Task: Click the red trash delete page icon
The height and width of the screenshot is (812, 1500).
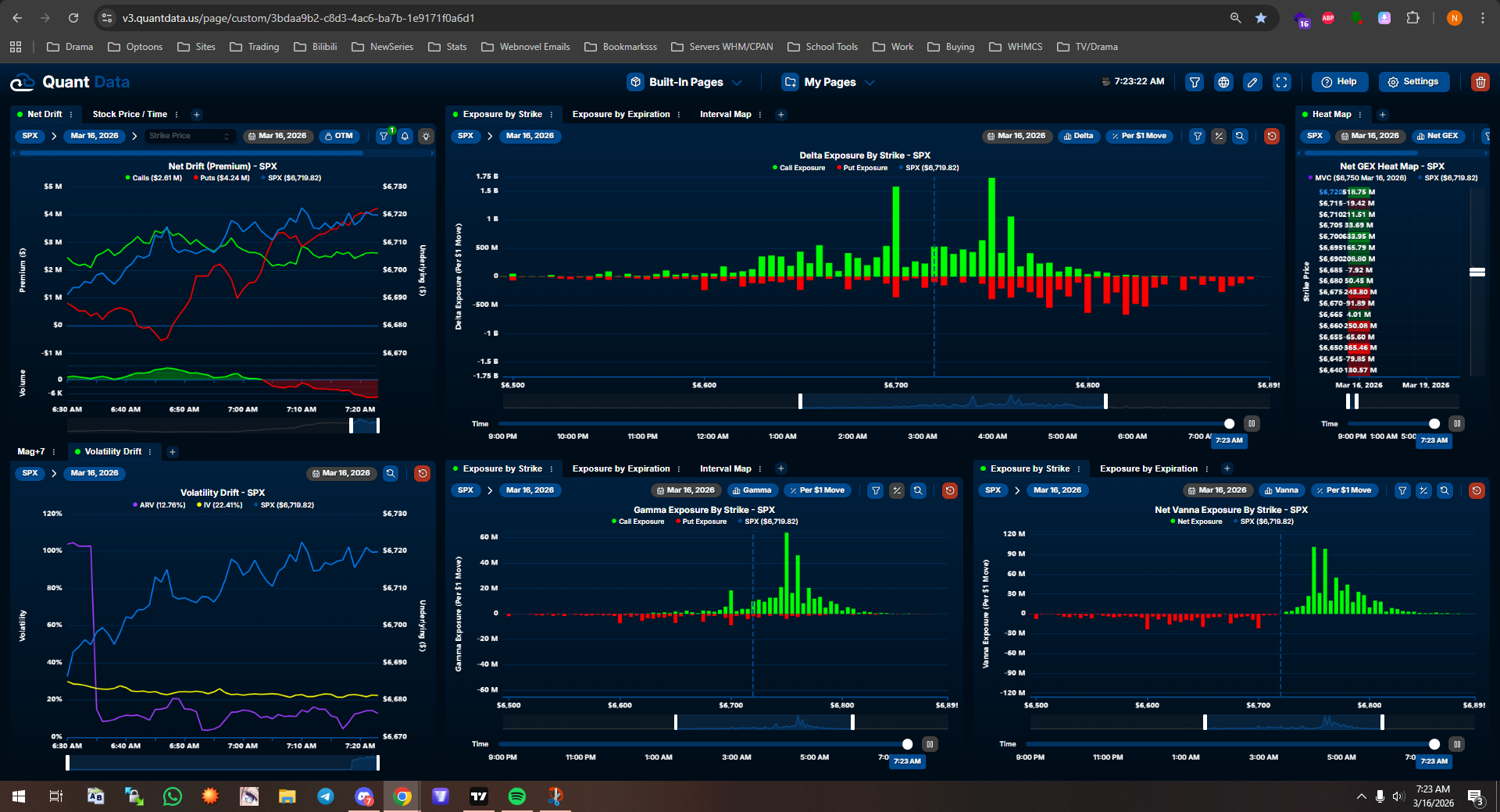Action: click(x=1480, y=82)
